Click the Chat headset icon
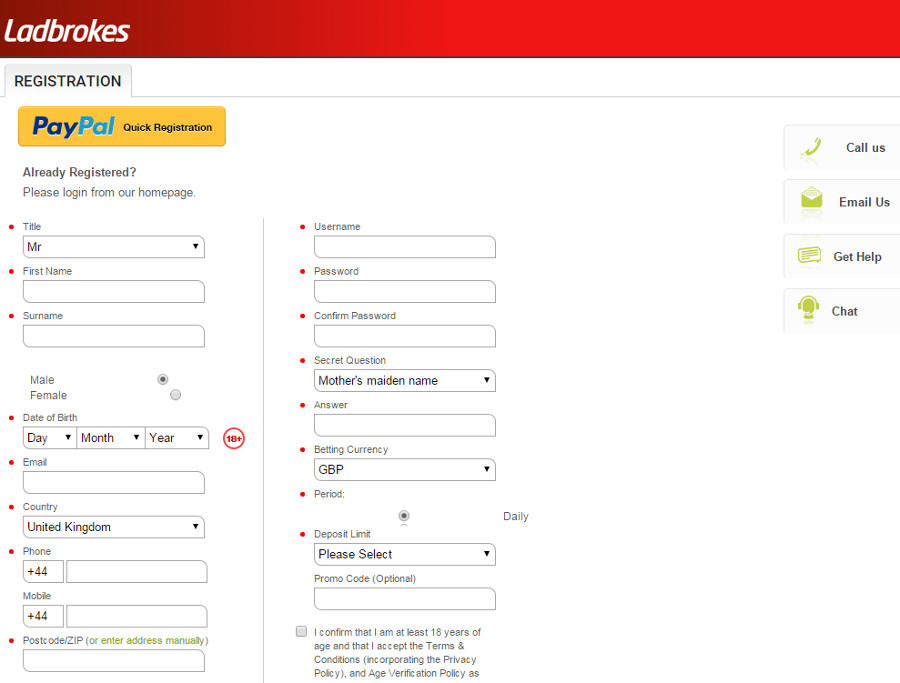The width and height of the screenshot is (900, 683). 808,307
